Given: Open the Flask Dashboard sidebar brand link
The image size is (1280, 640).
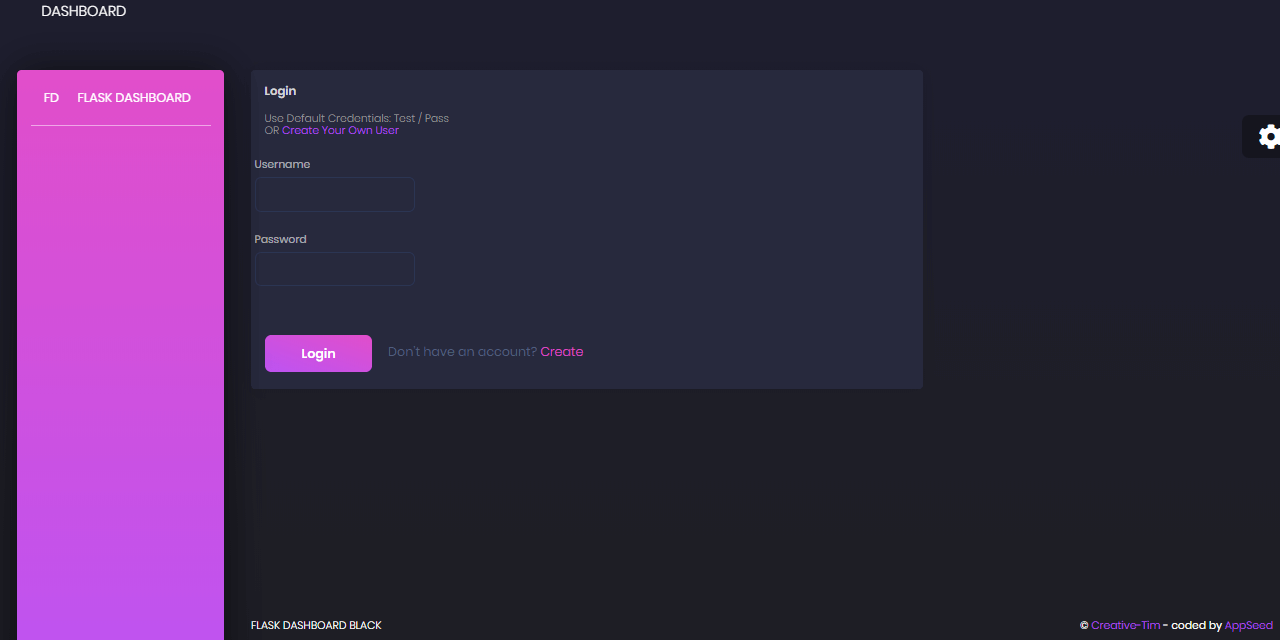Looking at the screenshot, I should [134, 98].
